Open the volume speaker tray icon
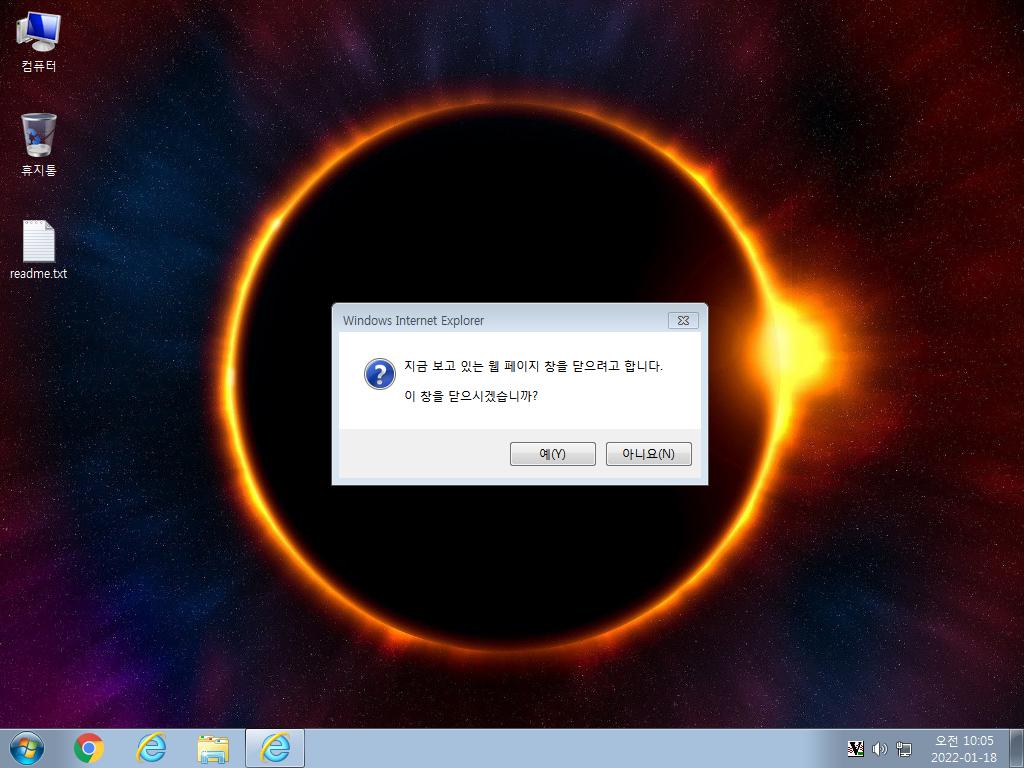This screenshot has width=1024, height=768. (880, 748)
